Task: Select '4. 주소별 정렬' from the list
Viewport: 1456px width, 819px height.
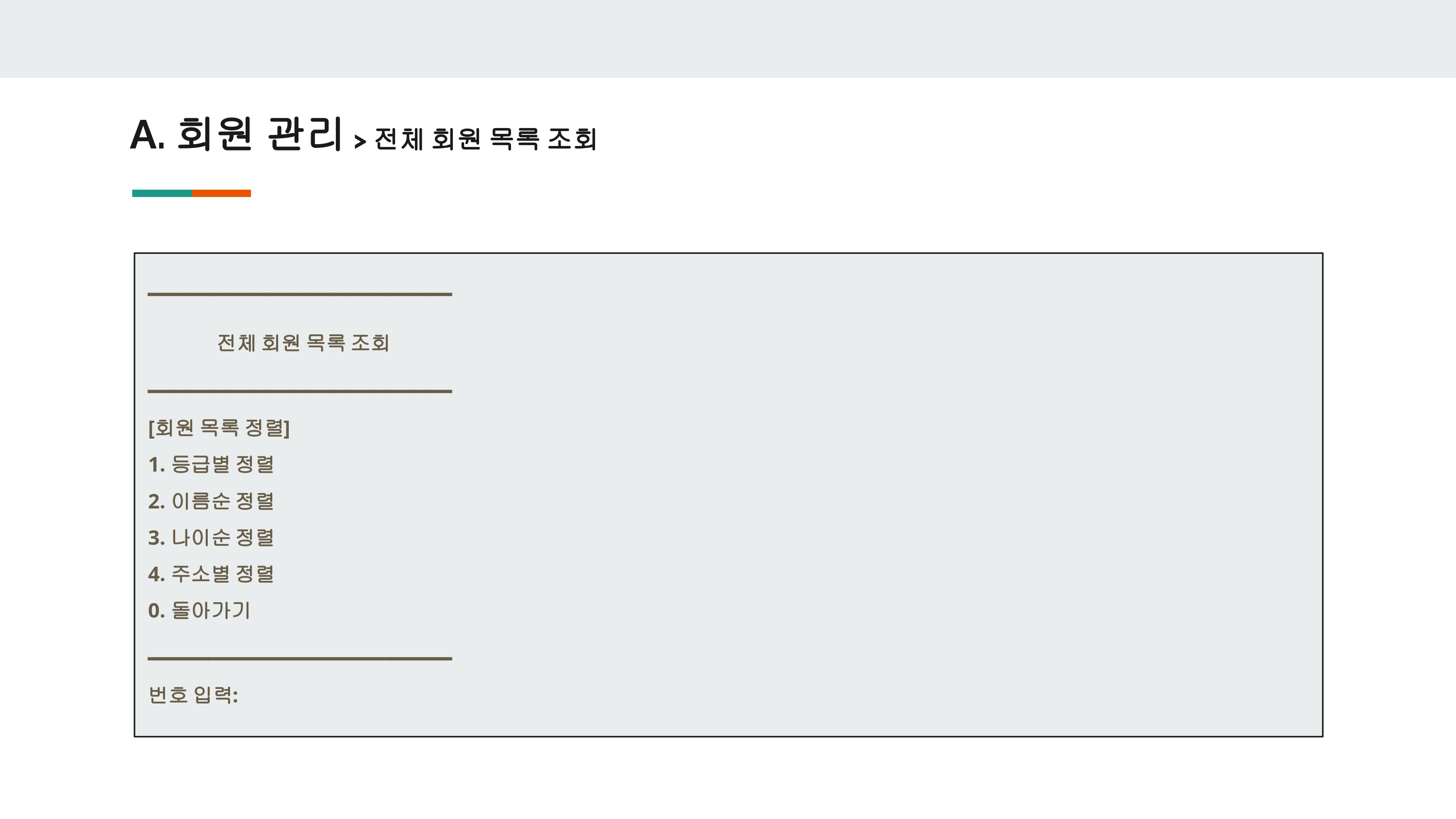Action: 211,574
